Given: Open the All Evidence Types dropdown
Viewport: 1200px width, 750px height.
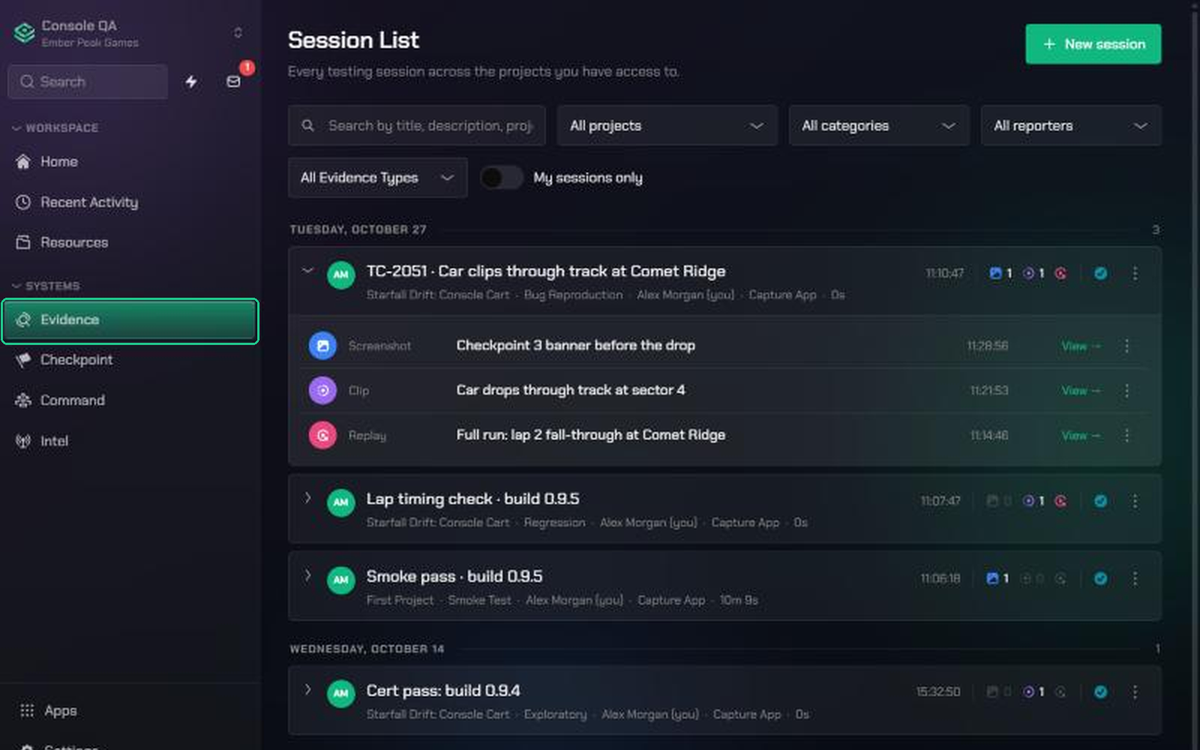Looking at the screenshot, I should click(378, 178).
